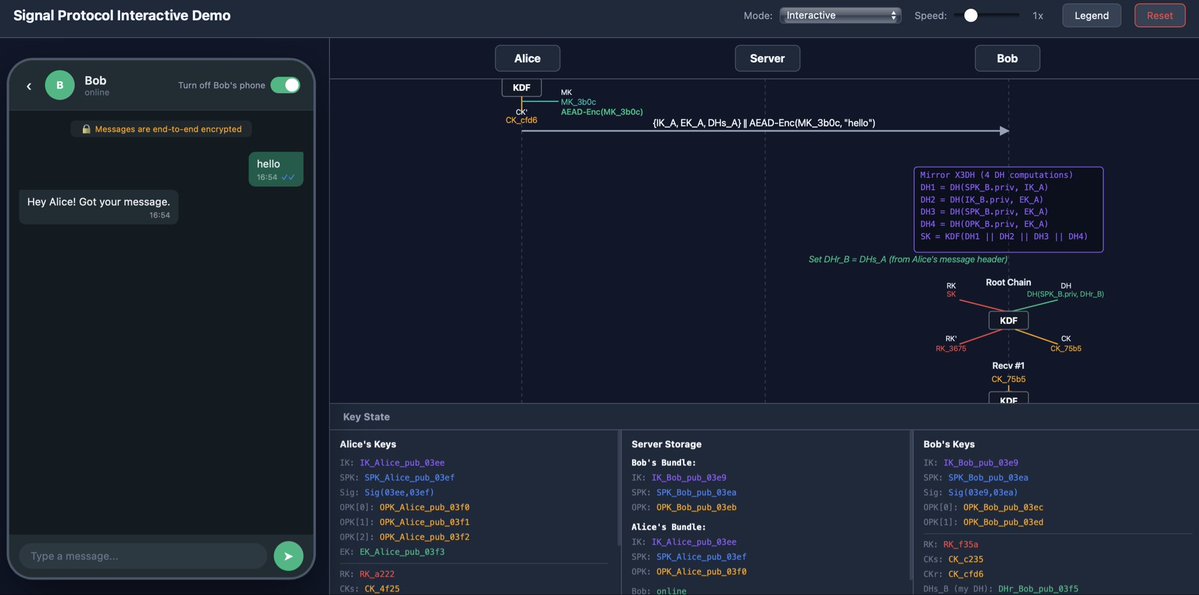
Task: Click CK_cfd6 in Bob's Keys panel
Action: [966, 574]
